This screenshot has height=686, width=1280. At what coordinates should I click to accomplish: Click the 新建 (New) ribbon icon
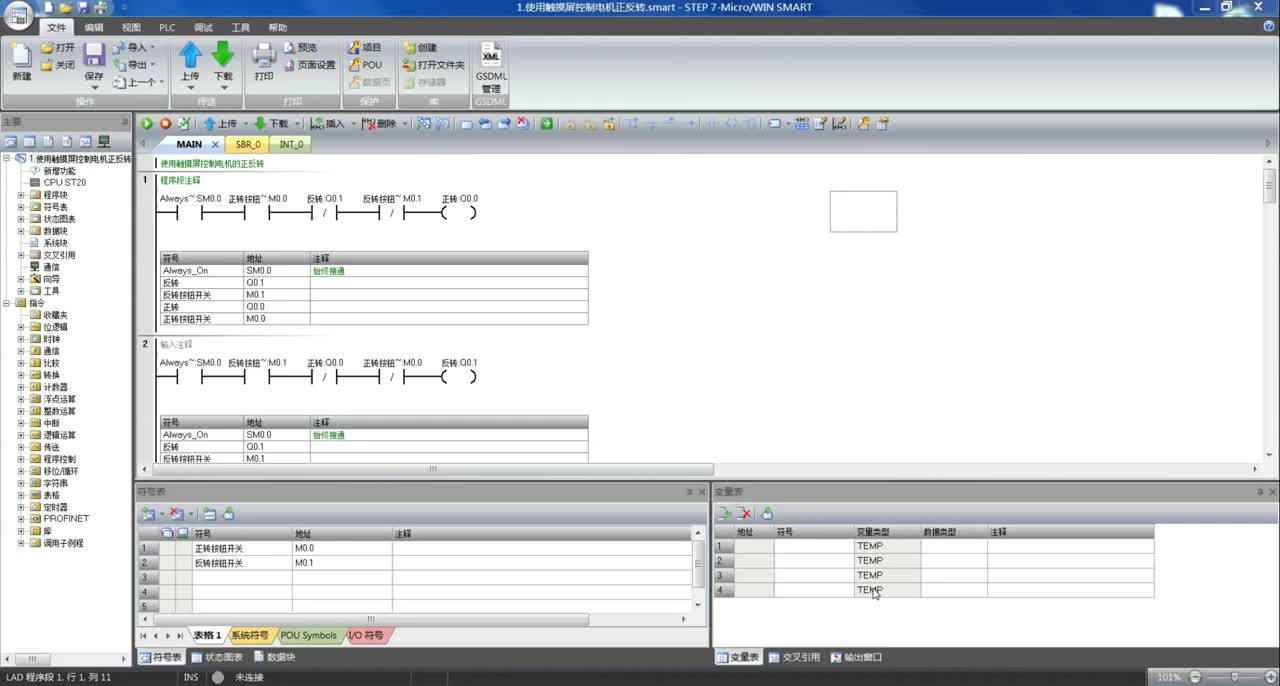[x=21, y=62]
